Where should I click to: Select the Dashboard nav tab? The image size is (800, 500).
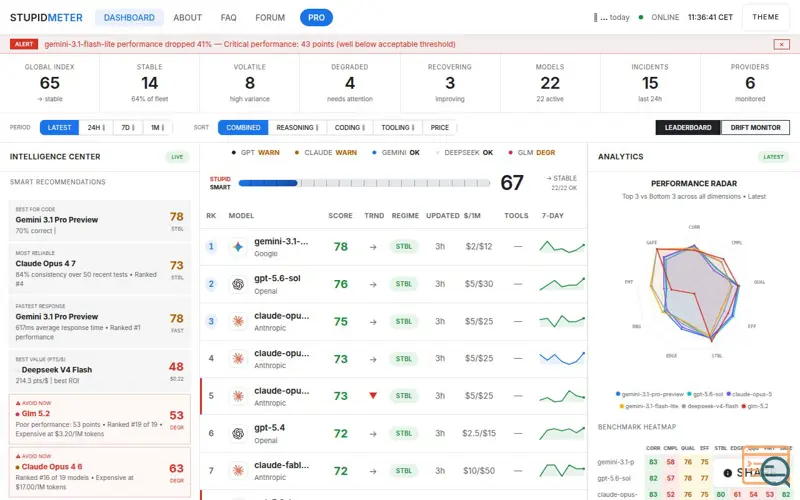point(129,18)
